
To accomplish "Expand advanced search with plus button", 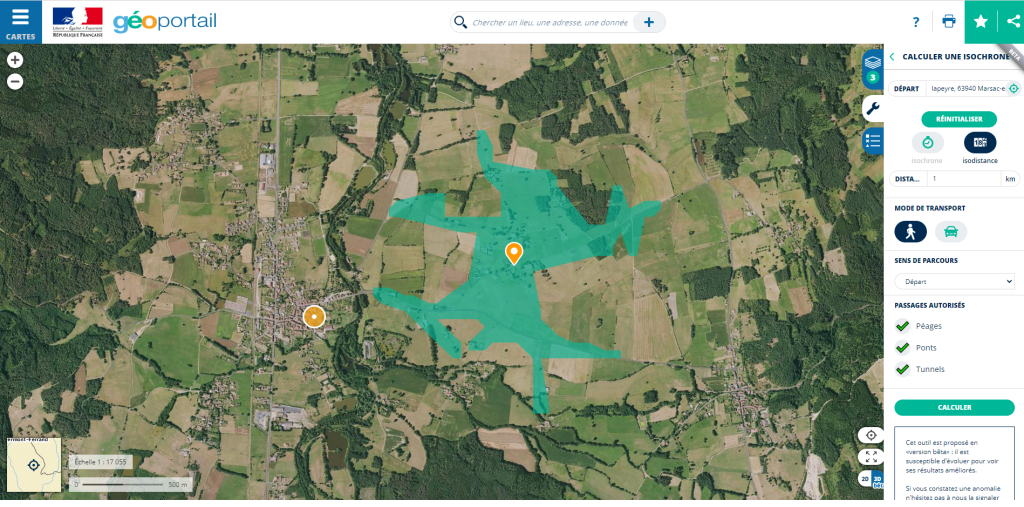I will click(x=649, y=22).
